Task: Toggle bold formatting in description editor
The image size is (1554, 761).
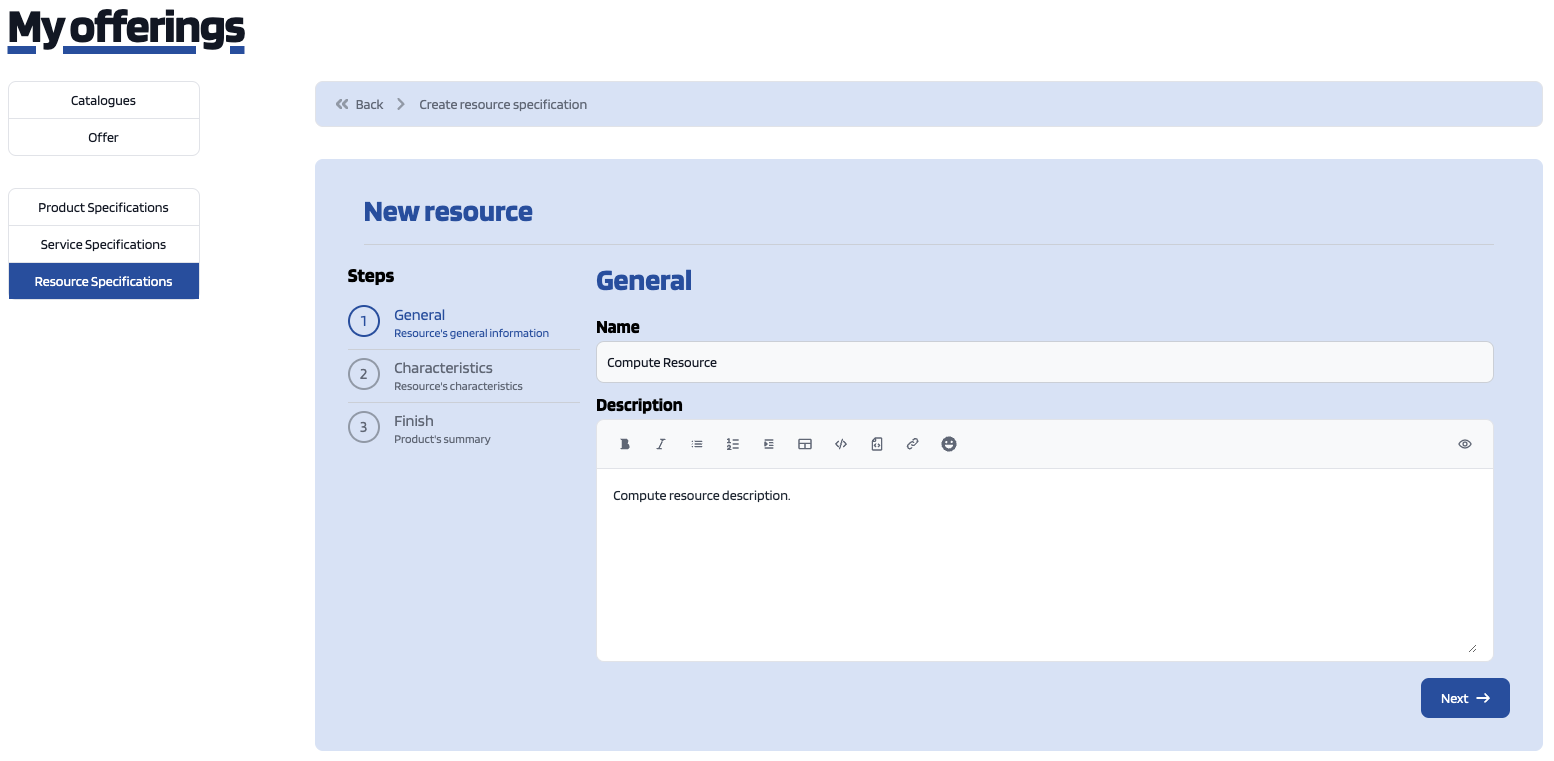Action: pyautogui.click(x=625, y=444)
